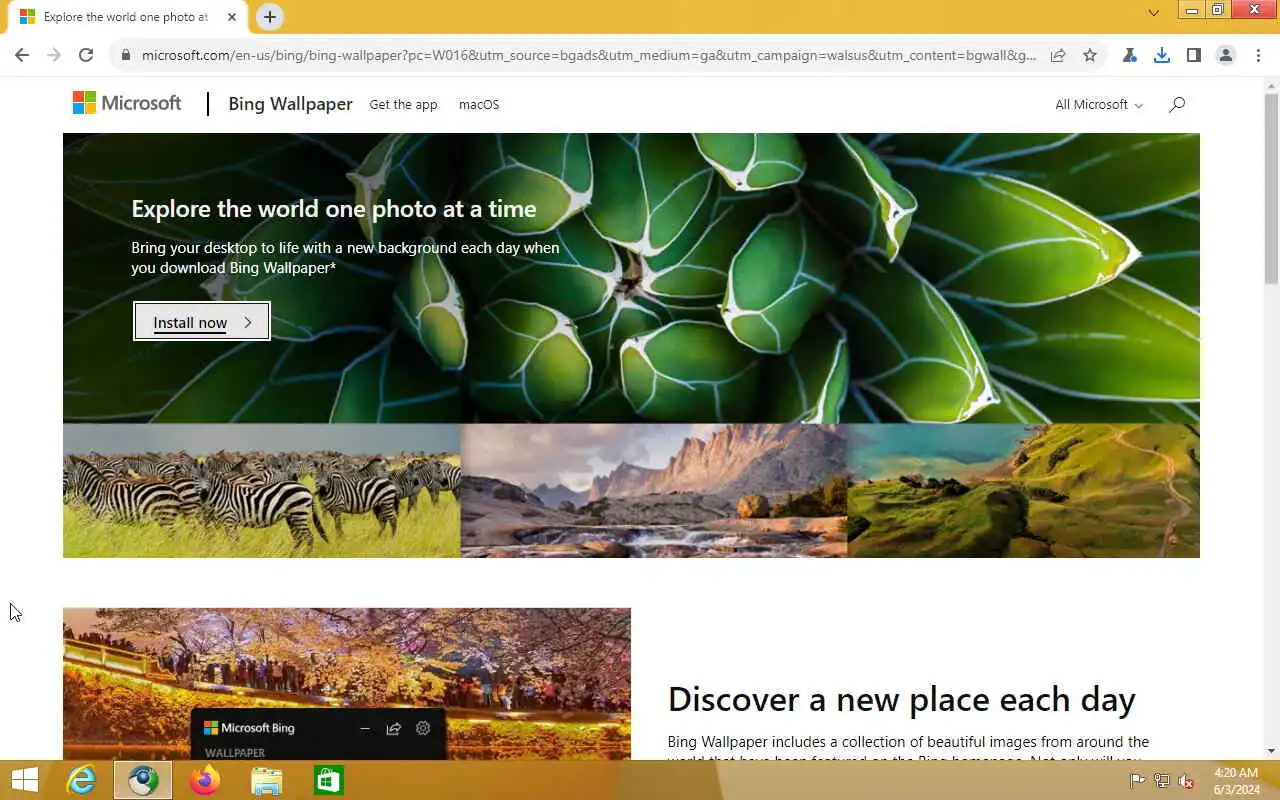The width and height of the screenshot is (1280, 800).
Task: Open tab search dropdown arrow
Action: (1153, 13)
